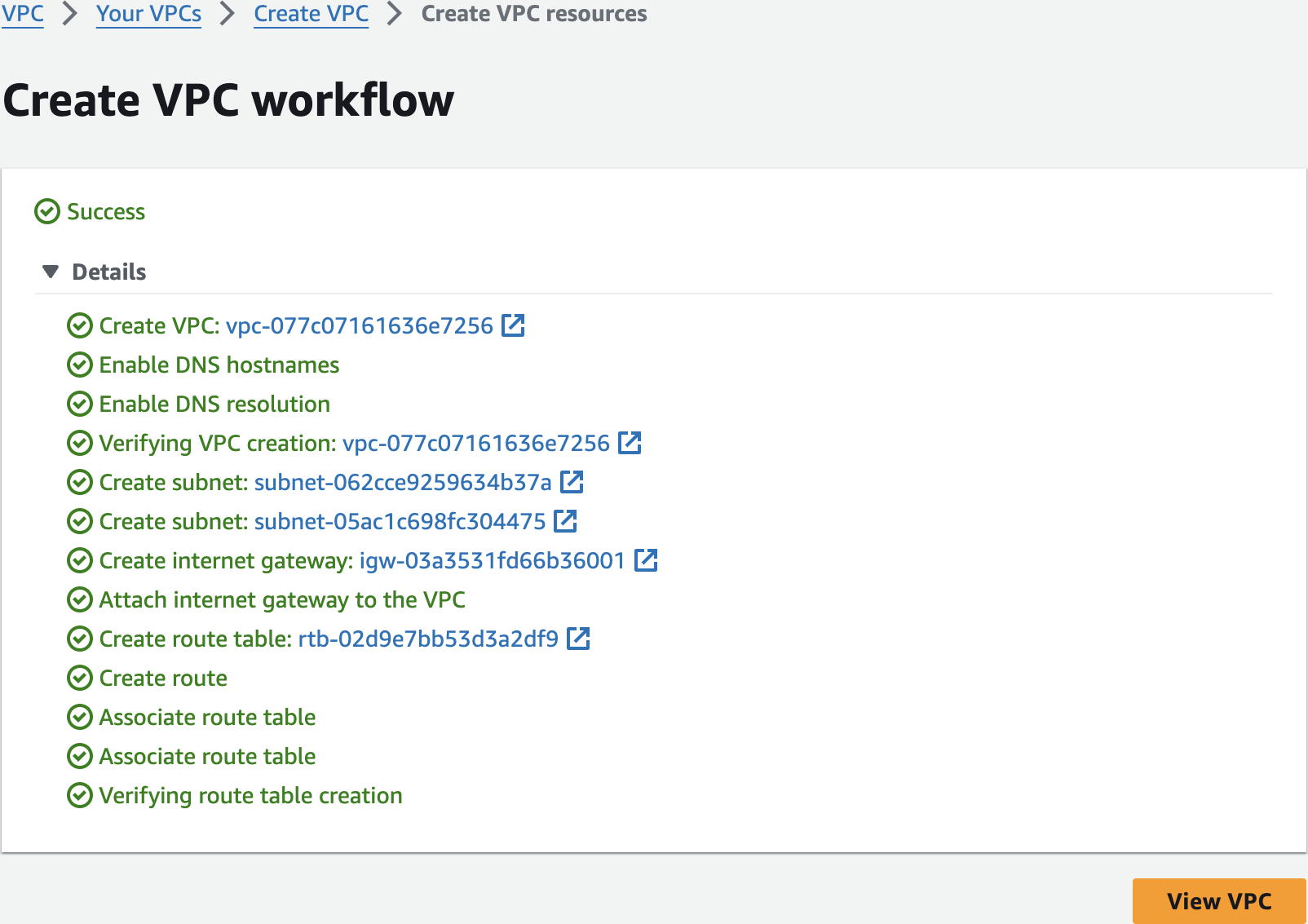Return to Create VPC breadcrumb
Screen dimensions: 1308x924
(x=311, y=14)
